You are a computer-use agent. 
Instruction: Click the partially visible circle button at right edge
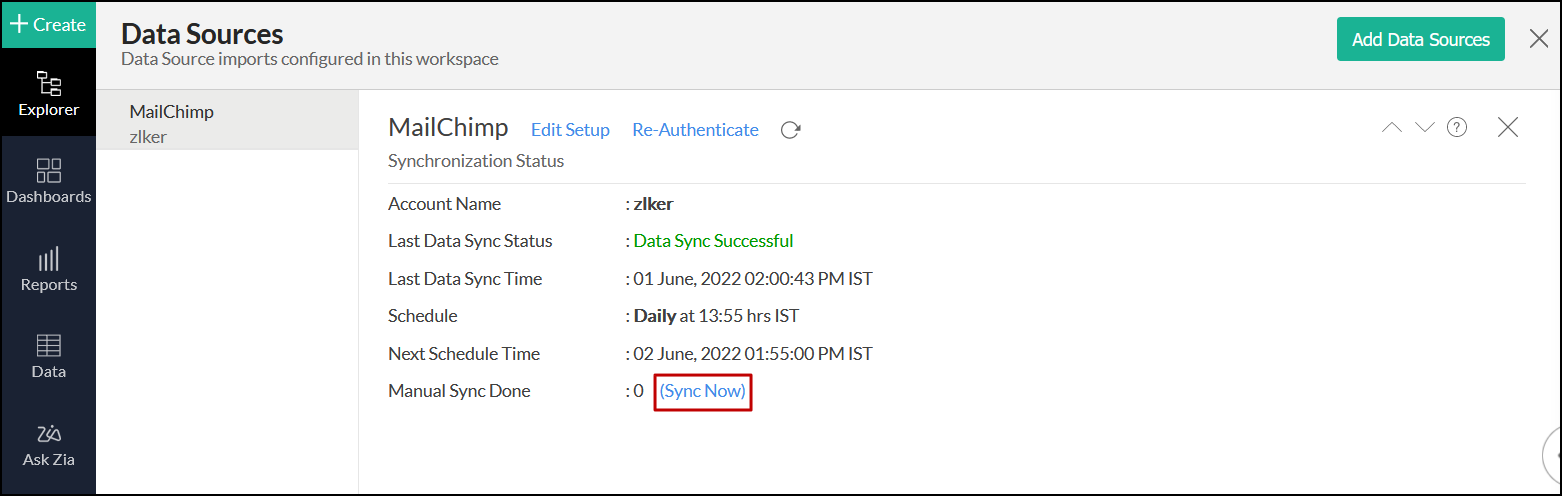click(x=1553, y=454)
